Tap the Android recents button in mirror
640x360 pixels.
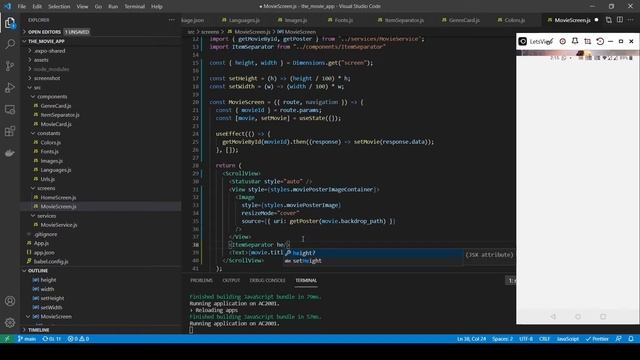[x=603, y=316]
